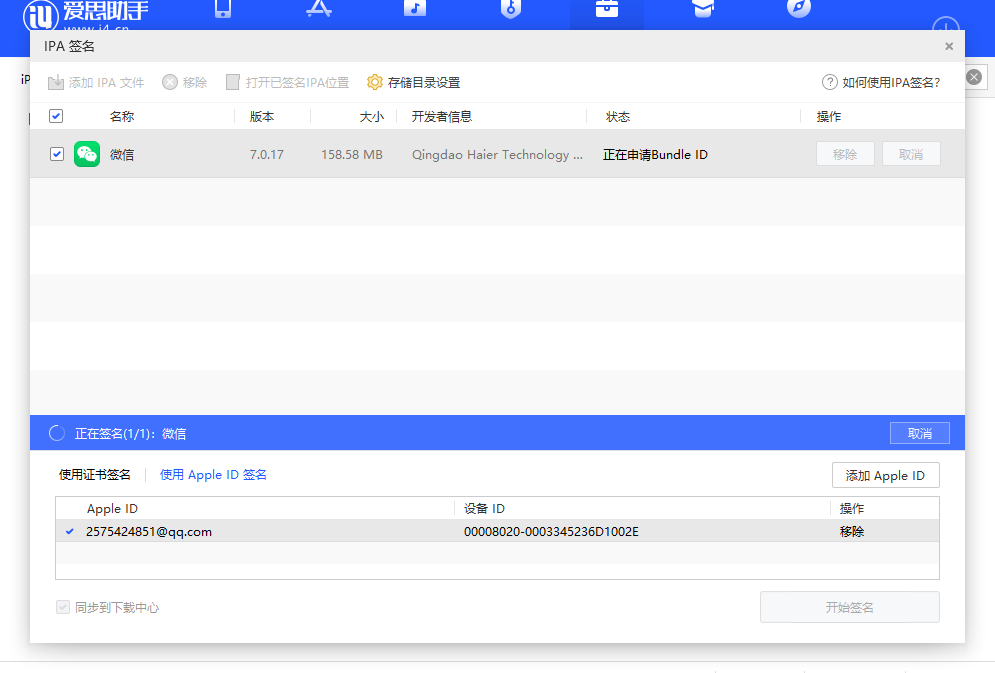Toggle sync to download center checkbox
The image size is (995, 673).
coord(62,607)
